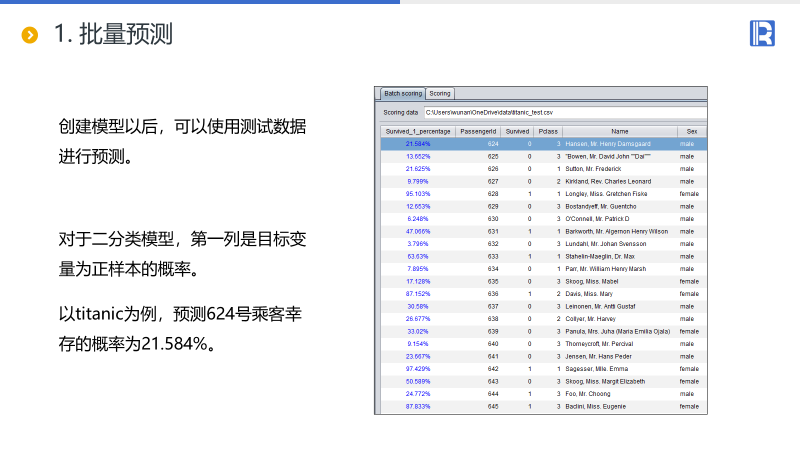Select the highlighted row for passenger 624
This screenshot has width=800, height=450.
(x=540, y=144)
